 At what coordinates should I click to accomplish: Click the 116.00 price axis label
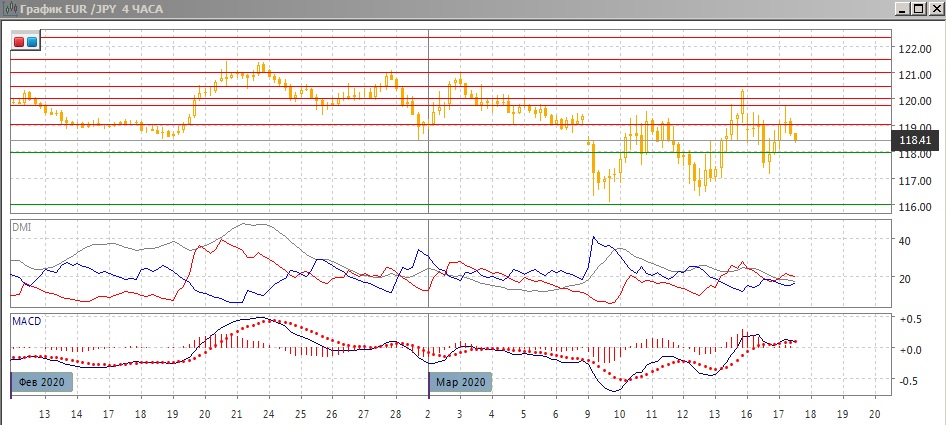pos(915,207)
